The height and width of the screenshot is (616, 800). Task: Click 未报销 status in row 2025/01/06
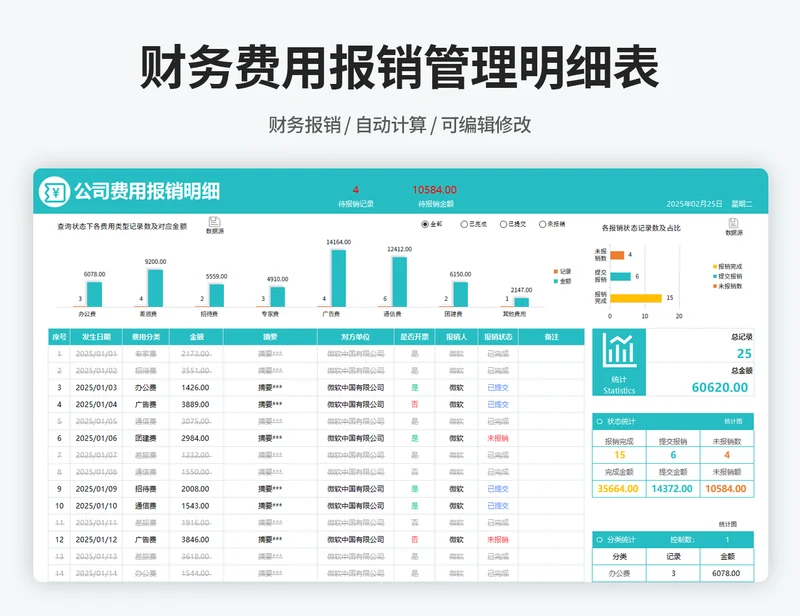pos(498,438)
